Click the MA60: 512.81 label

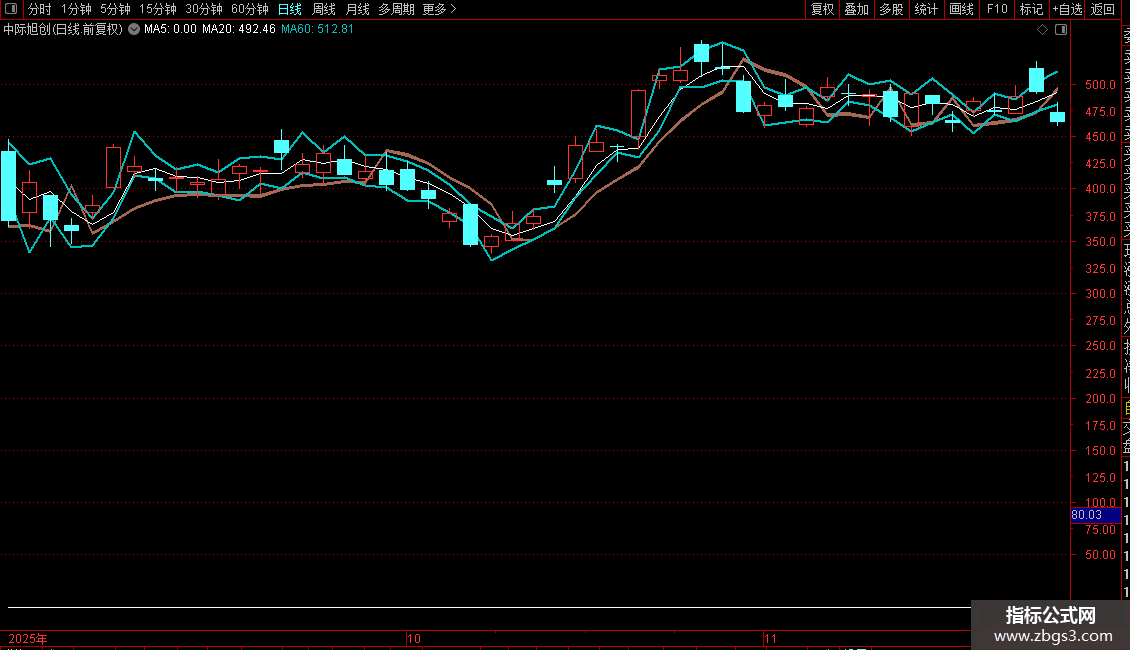(317, 30)
